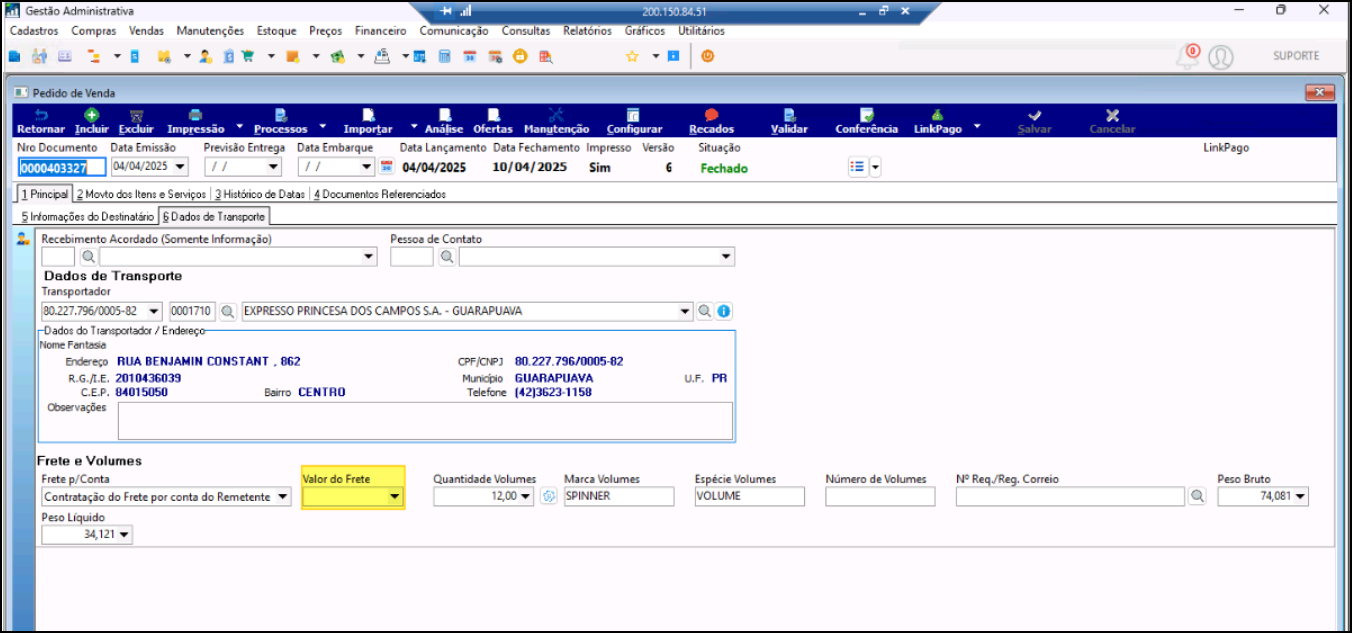Click the search icon beside Recebimento Acordado code

[88, 257]
